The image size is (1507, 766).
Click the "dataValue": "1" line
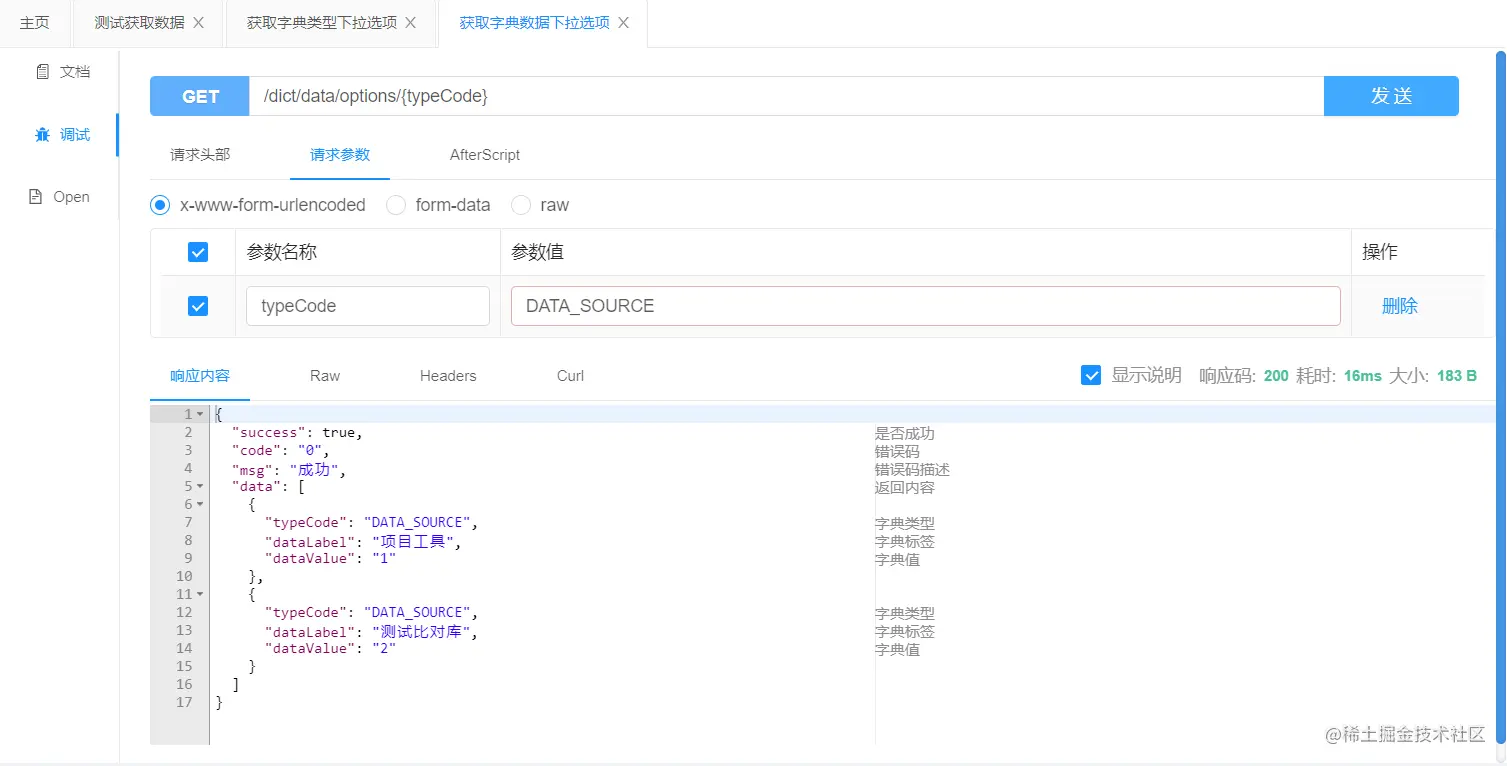[x=331, y=558]
